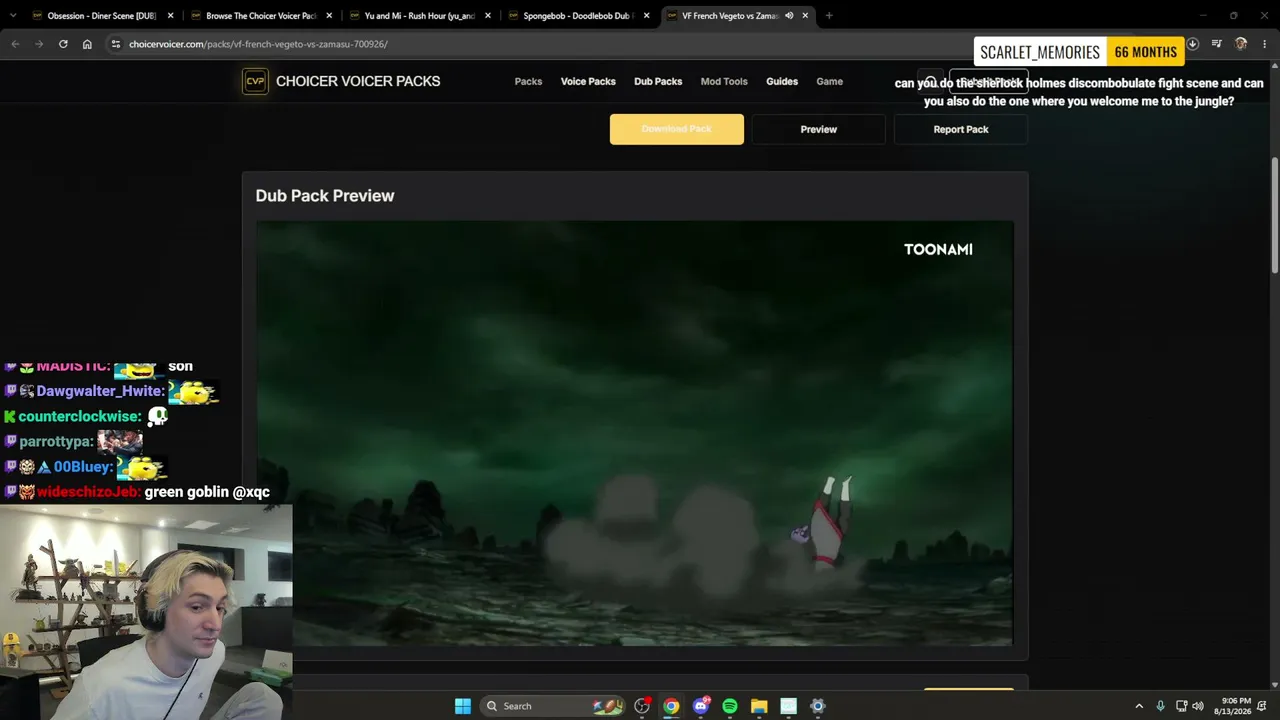Switch to Browse The Choicer Voicer Packs tab
Screen dimensions: 1280x720
tap(260, 16)
